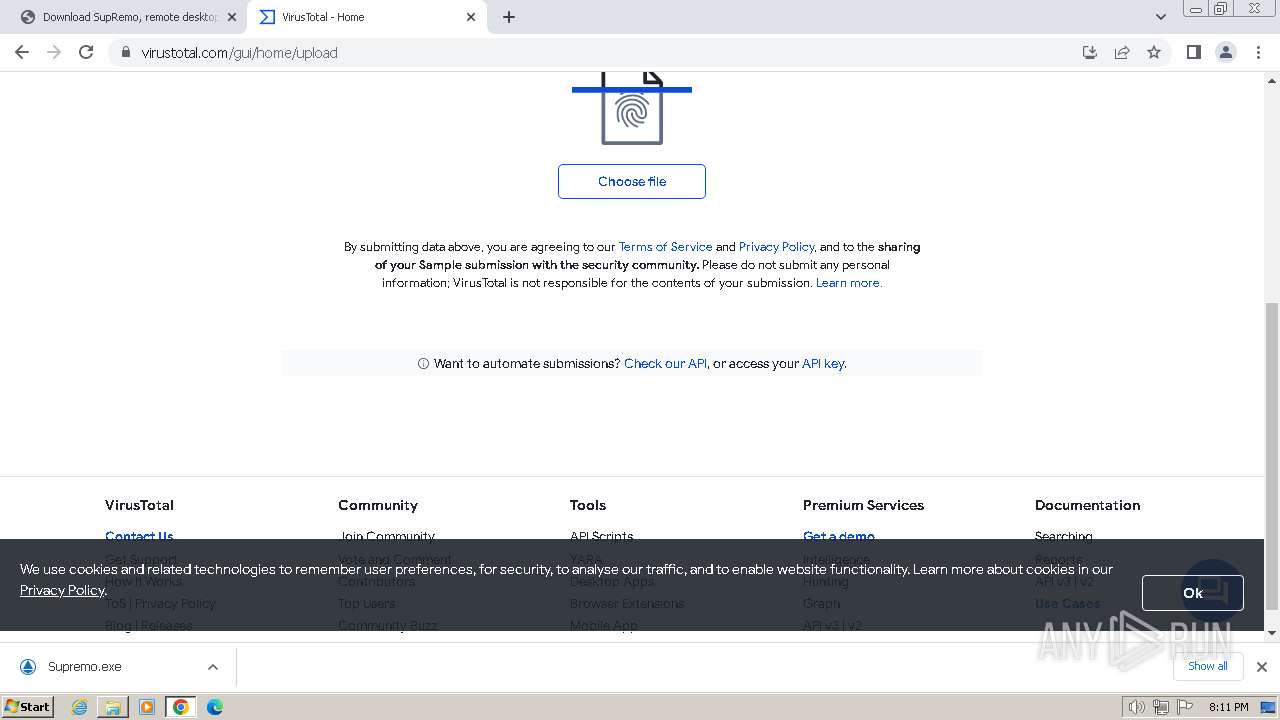Open the API key link
This screenshot has width=1280, height=720.
pos(823,364)
